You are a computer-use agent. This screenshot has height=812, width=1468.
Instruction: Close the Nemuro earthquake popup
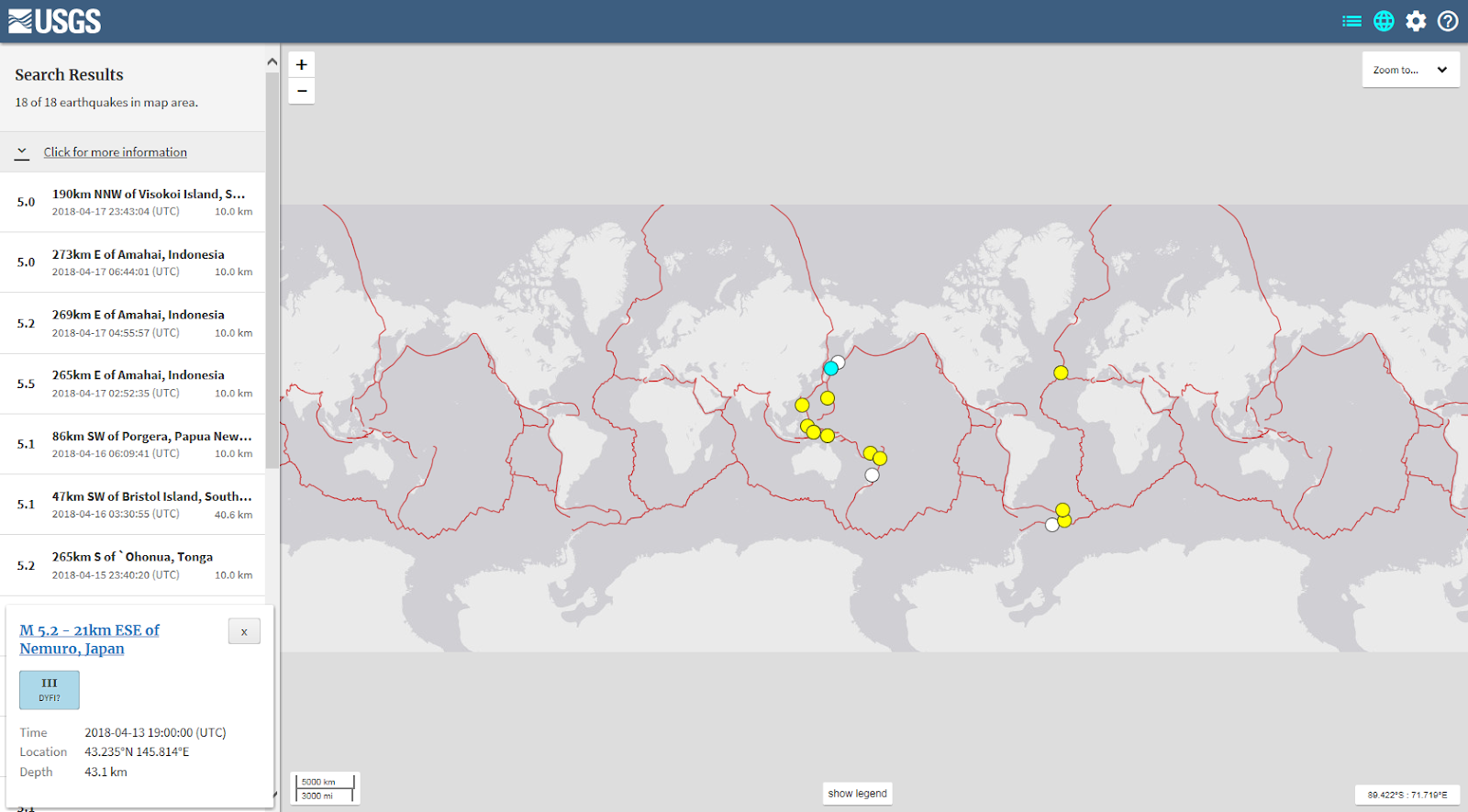coord(244,631)
